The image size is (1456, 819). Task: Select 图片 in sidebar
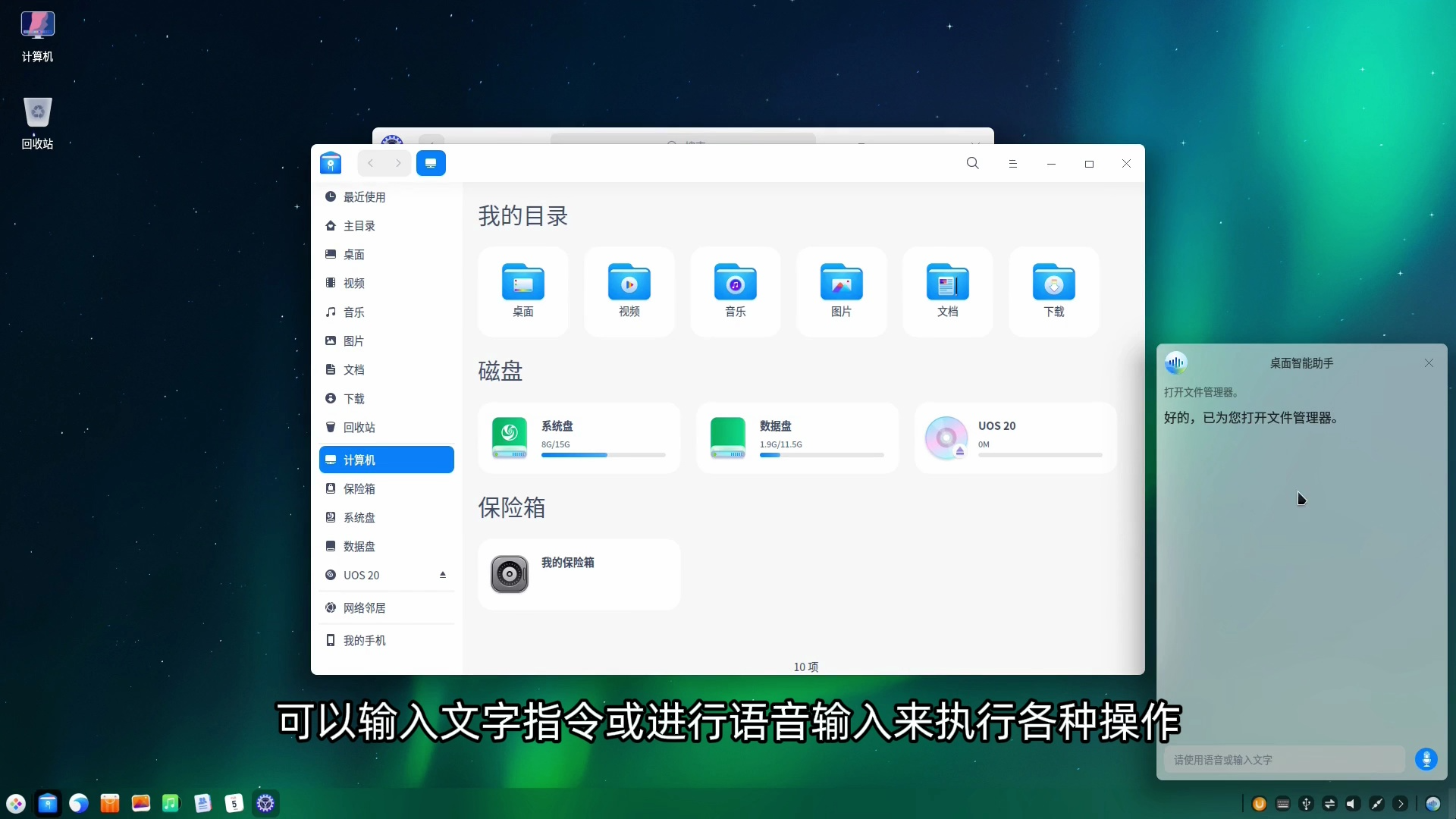387,340
